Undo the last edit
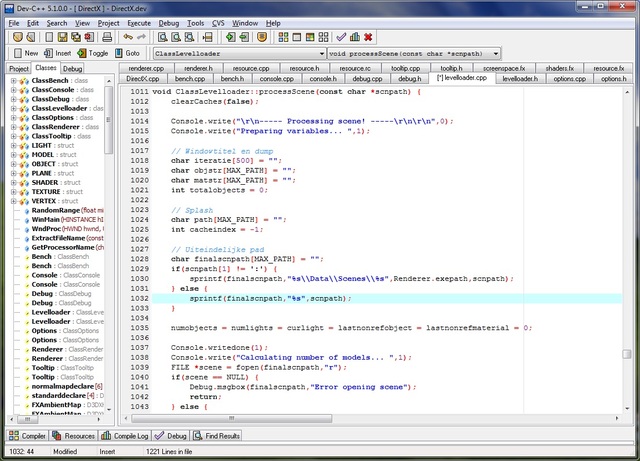Viewport: 640px width, 461px height. pyautogui.click(x=128, y=37)
